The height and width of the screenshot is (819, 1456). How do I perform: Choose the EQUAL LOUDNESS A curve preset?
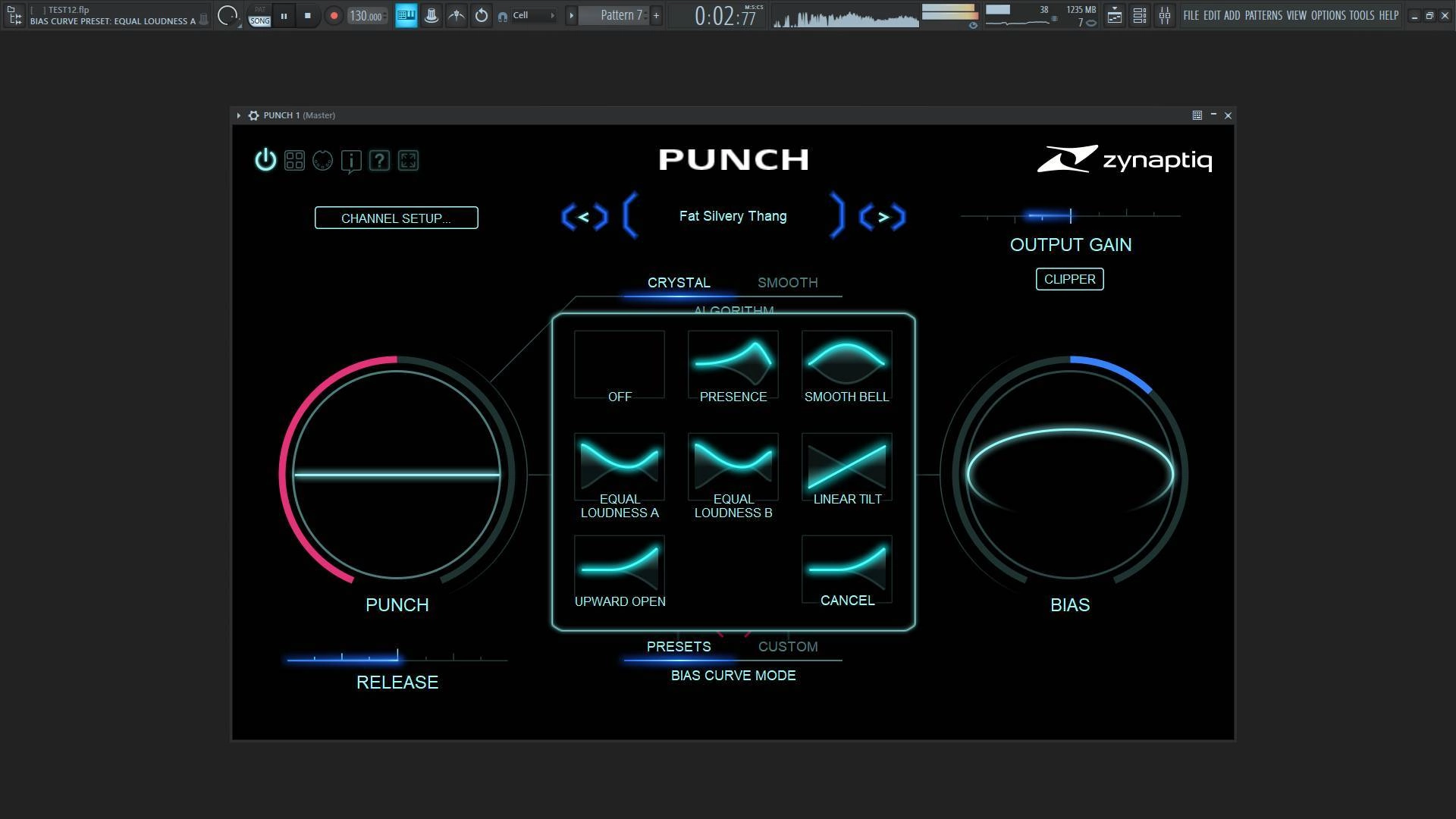pyautogui.click(x=620, y=475)
